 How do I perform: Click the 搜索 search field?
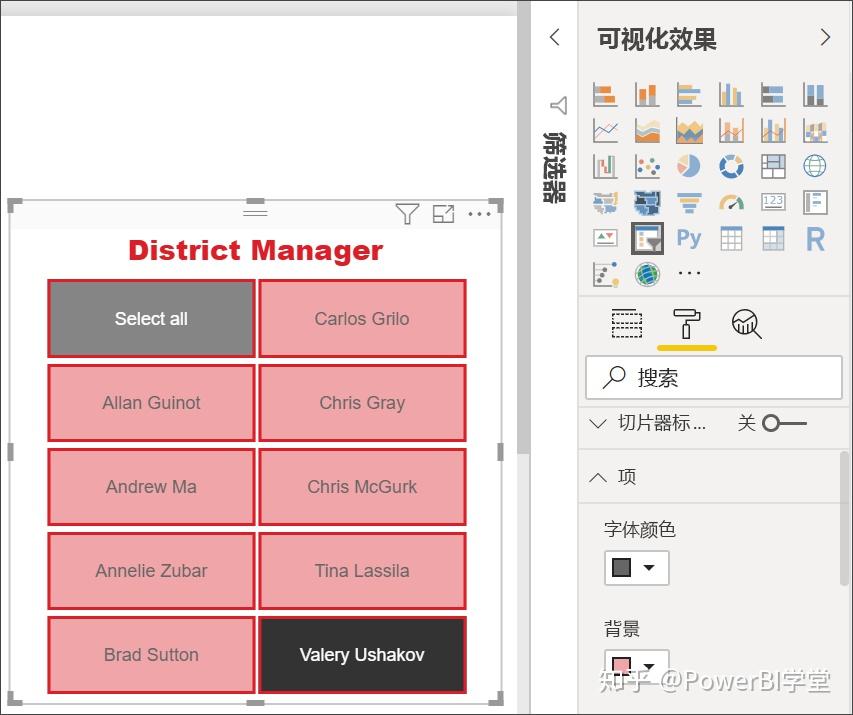714,378
